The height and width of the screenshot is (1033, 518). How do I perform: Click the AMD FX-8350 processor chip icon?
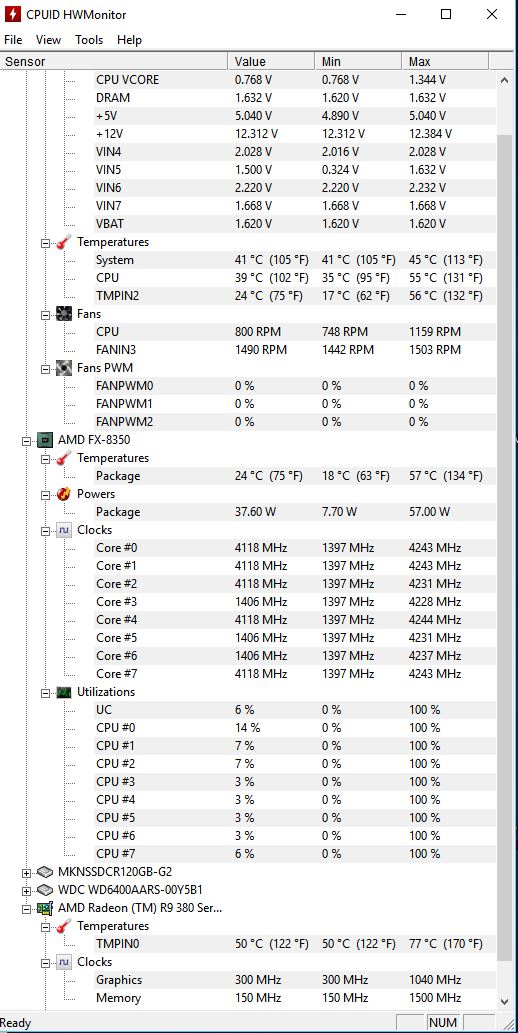click(x=45, y=440)
